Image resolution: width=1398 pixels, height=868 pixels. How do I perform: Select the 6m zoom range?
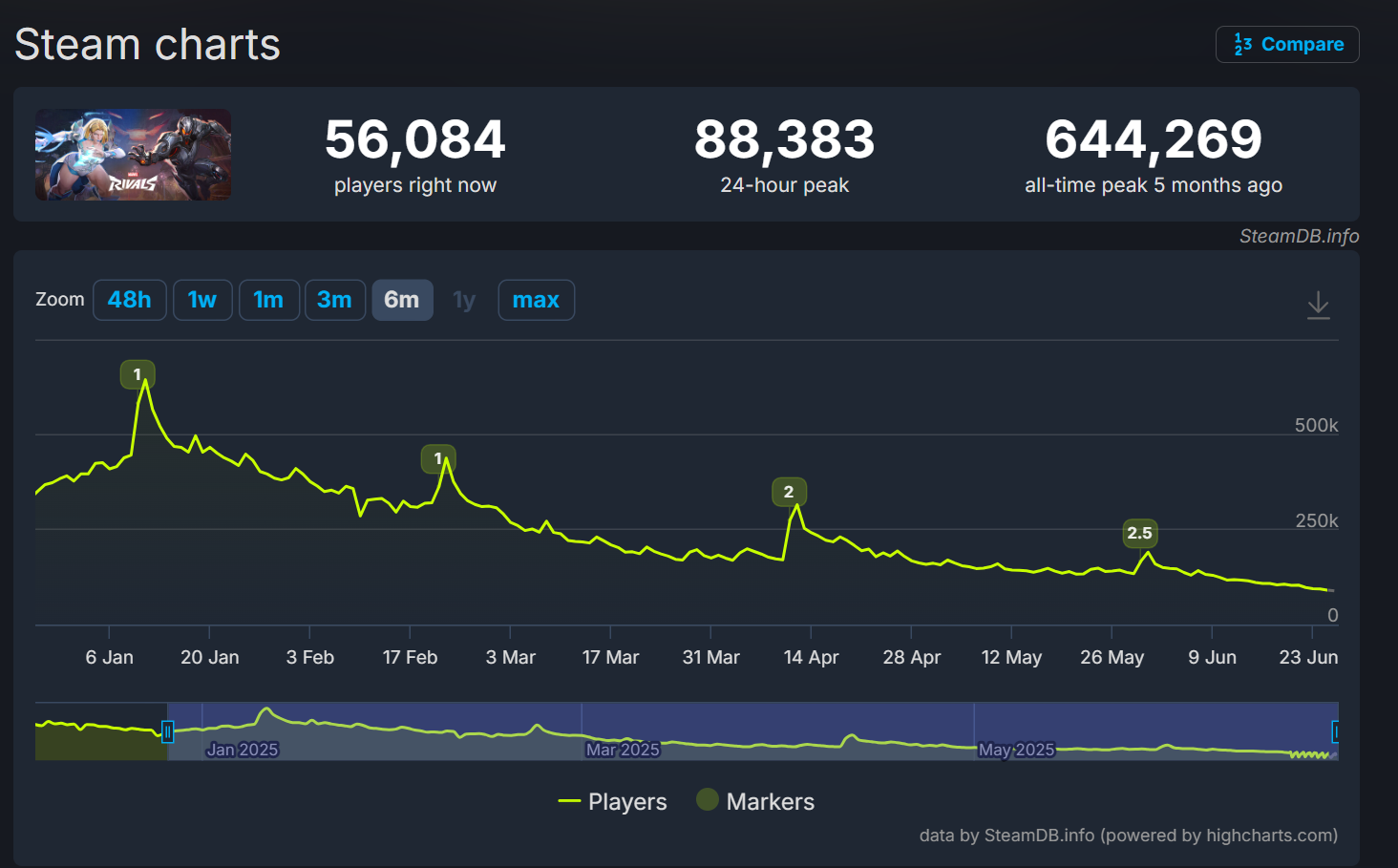point(402,300)
